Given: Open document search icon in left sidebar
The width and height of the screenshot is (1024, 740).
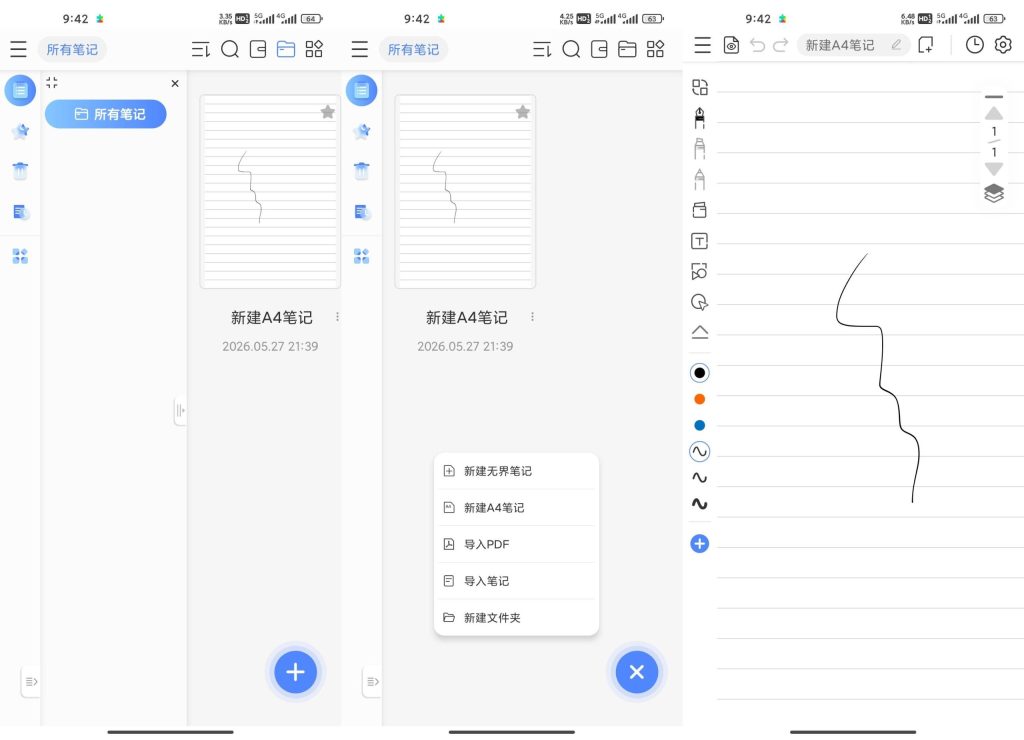Looking at the screenshot, I should click(20, 212).
